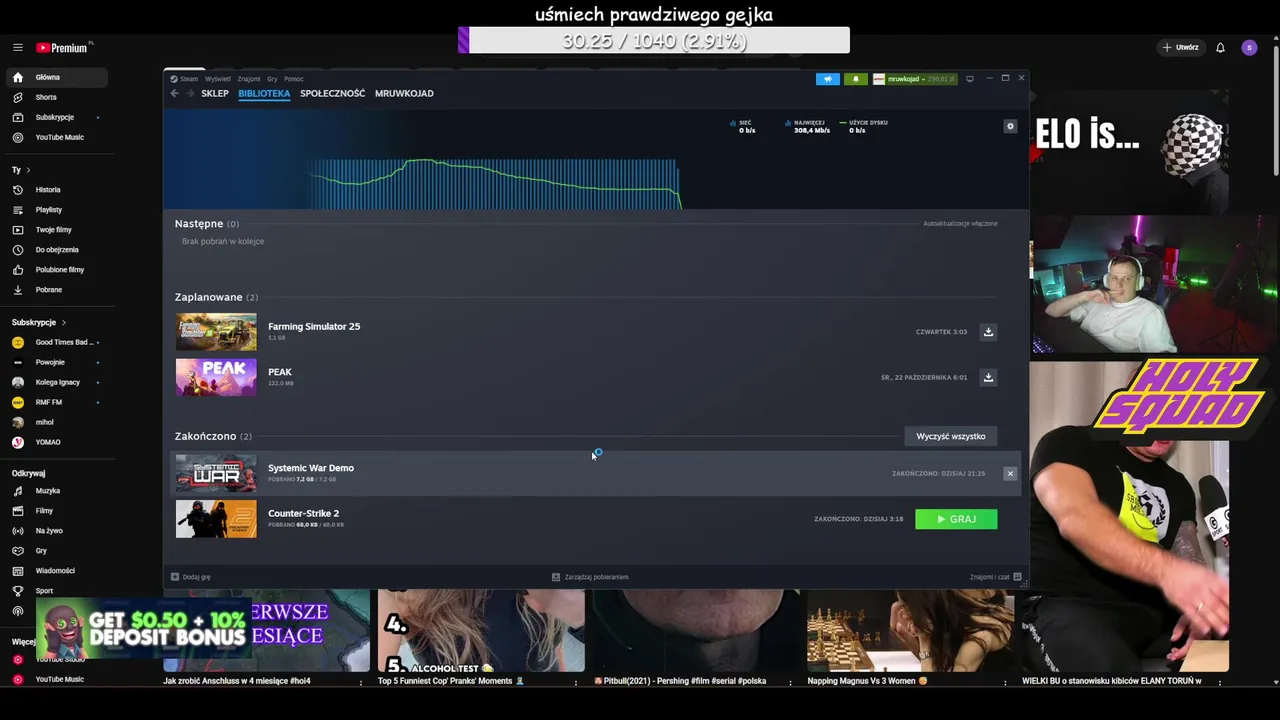Open Pomoc menu in Steam
Viewport: 1280px width, 720px height.
[x=293, y=79]
